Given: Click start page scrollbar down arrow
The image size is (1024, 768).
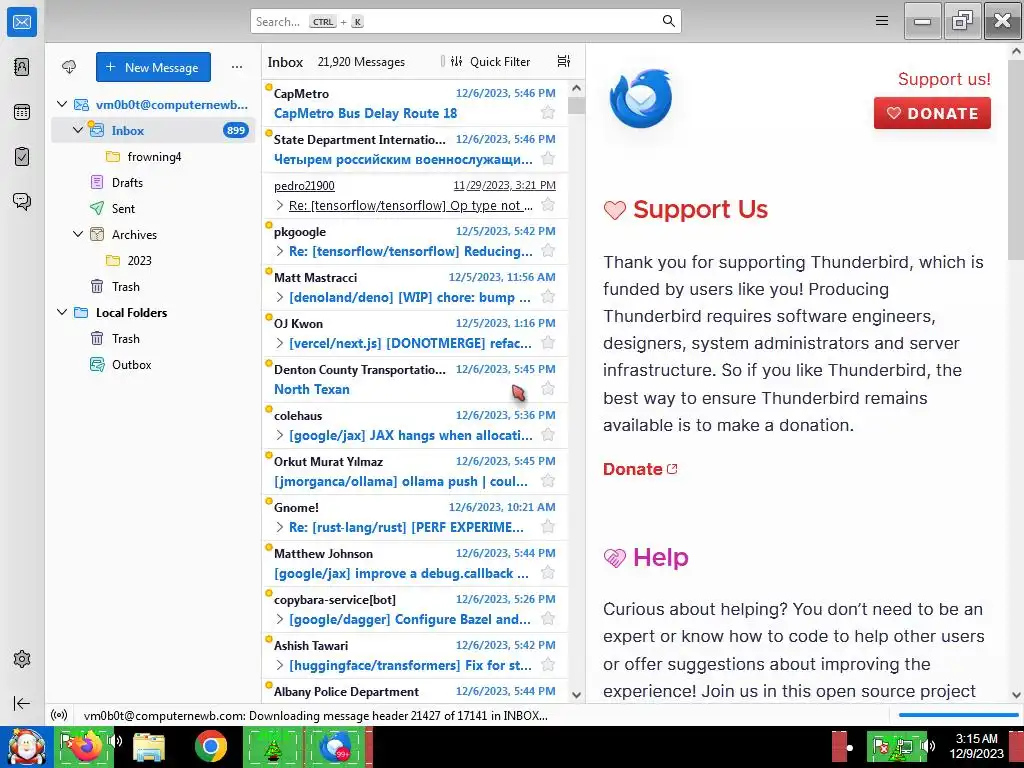Looking at the screenshot, I should pos(1016,695).
